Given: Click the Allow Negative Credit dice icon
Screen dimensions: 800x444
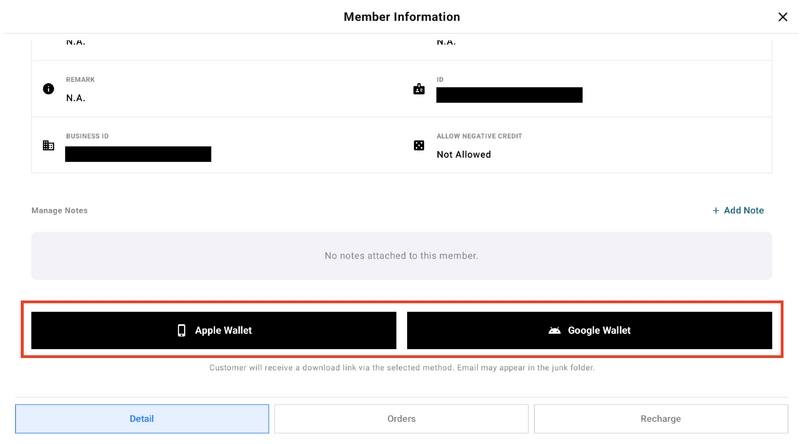Looking at the screenshot, I should 419,145.
